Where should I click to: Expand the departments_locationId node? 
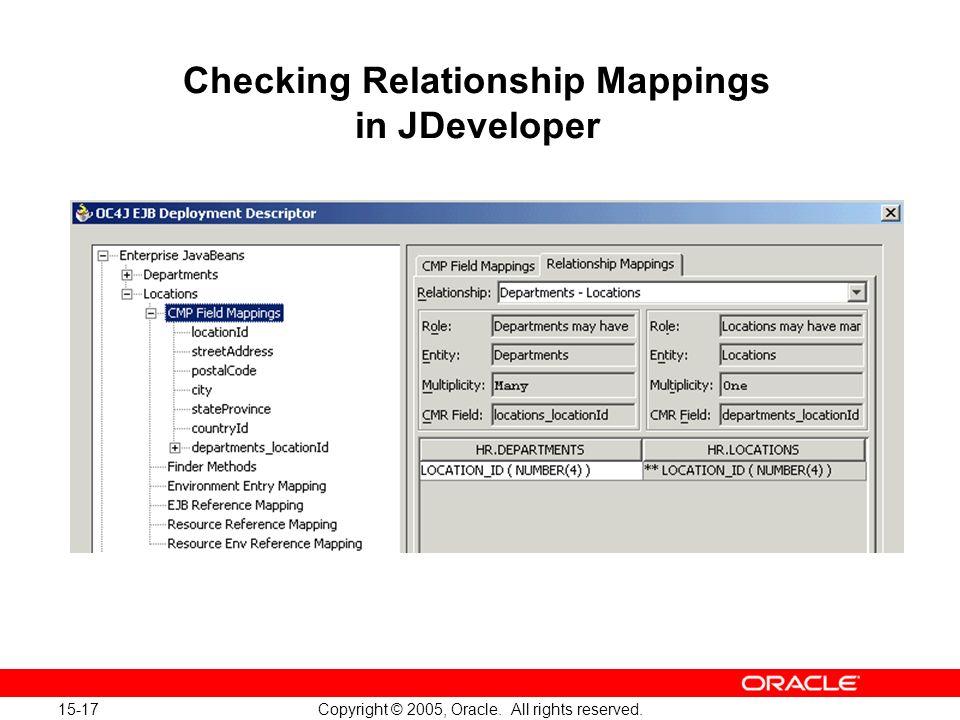pyautogui.click(x=174, y=448)
